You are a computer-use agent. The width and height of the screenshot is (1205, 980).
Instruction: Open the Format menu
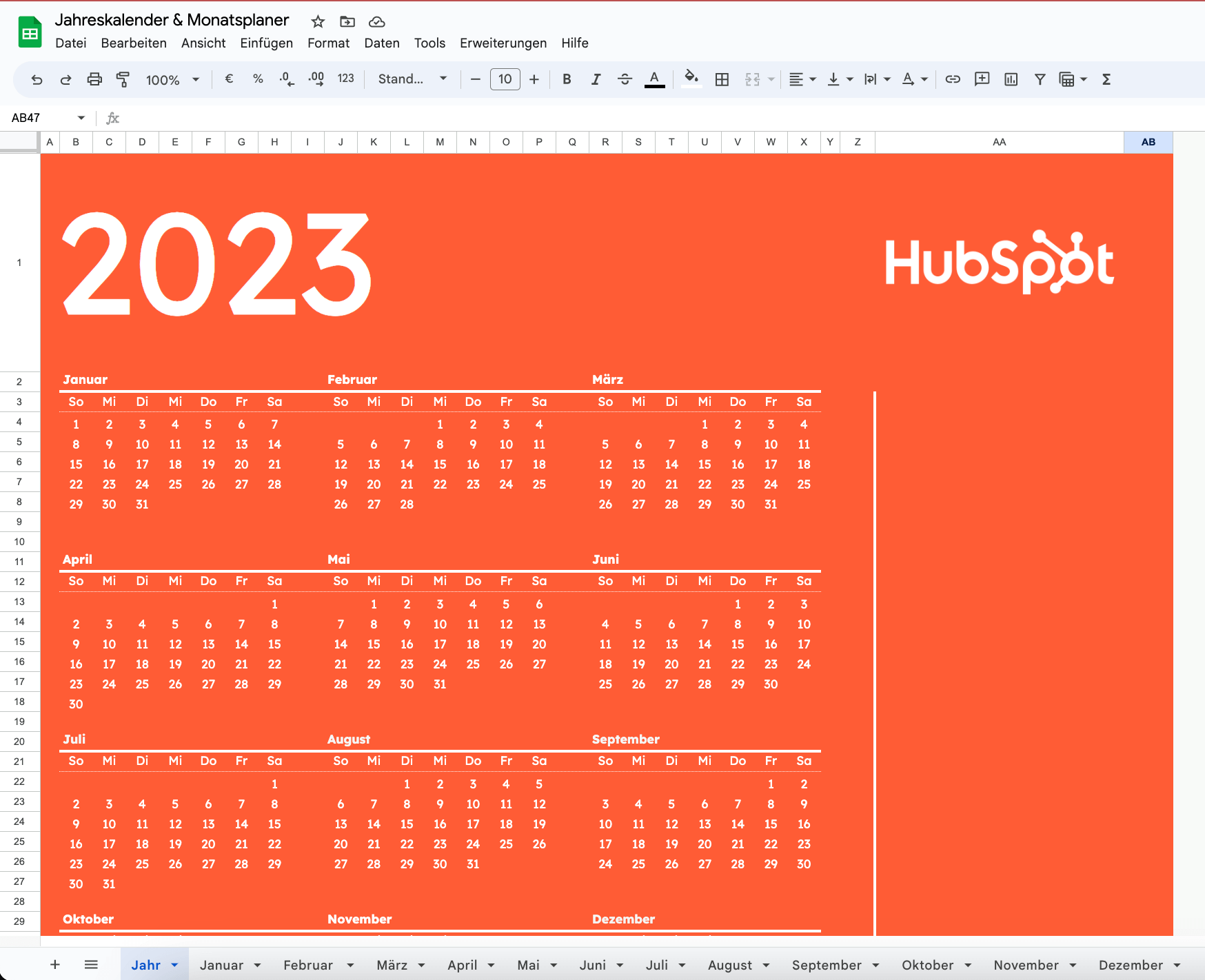click(x=328, y=43)
